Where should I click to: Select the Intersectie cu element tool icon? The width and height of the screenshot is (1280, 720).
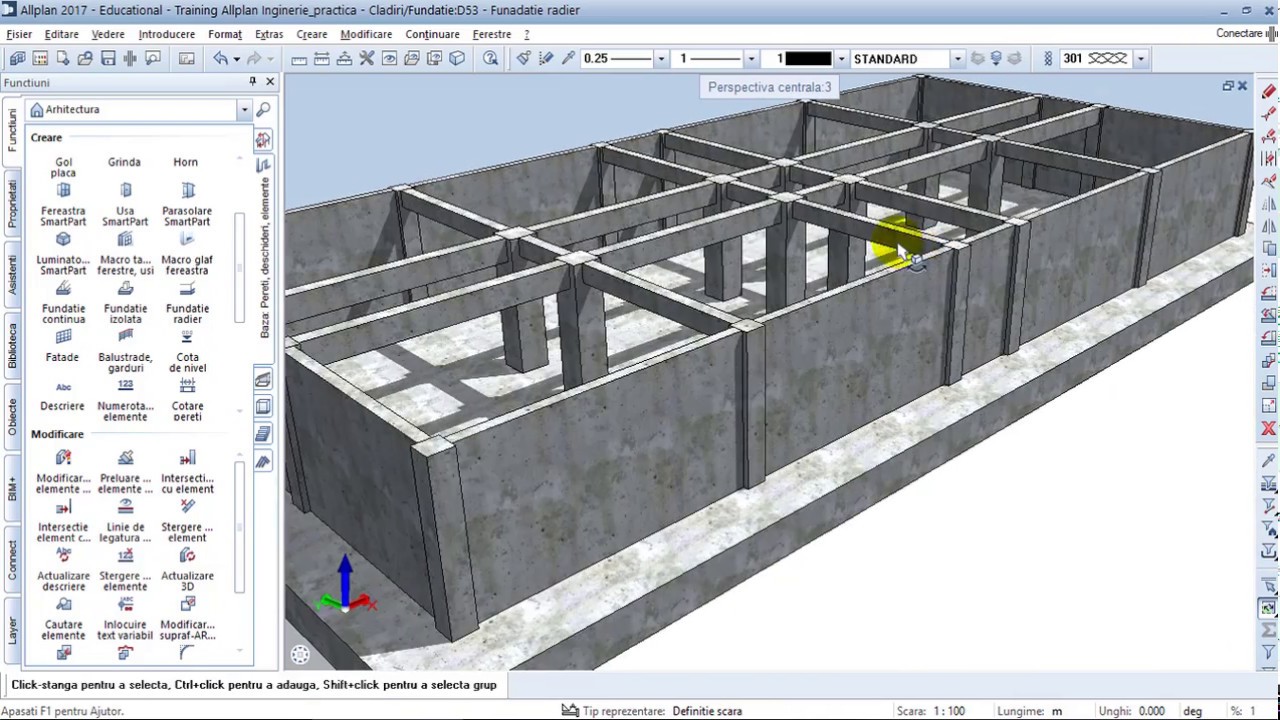187,458
